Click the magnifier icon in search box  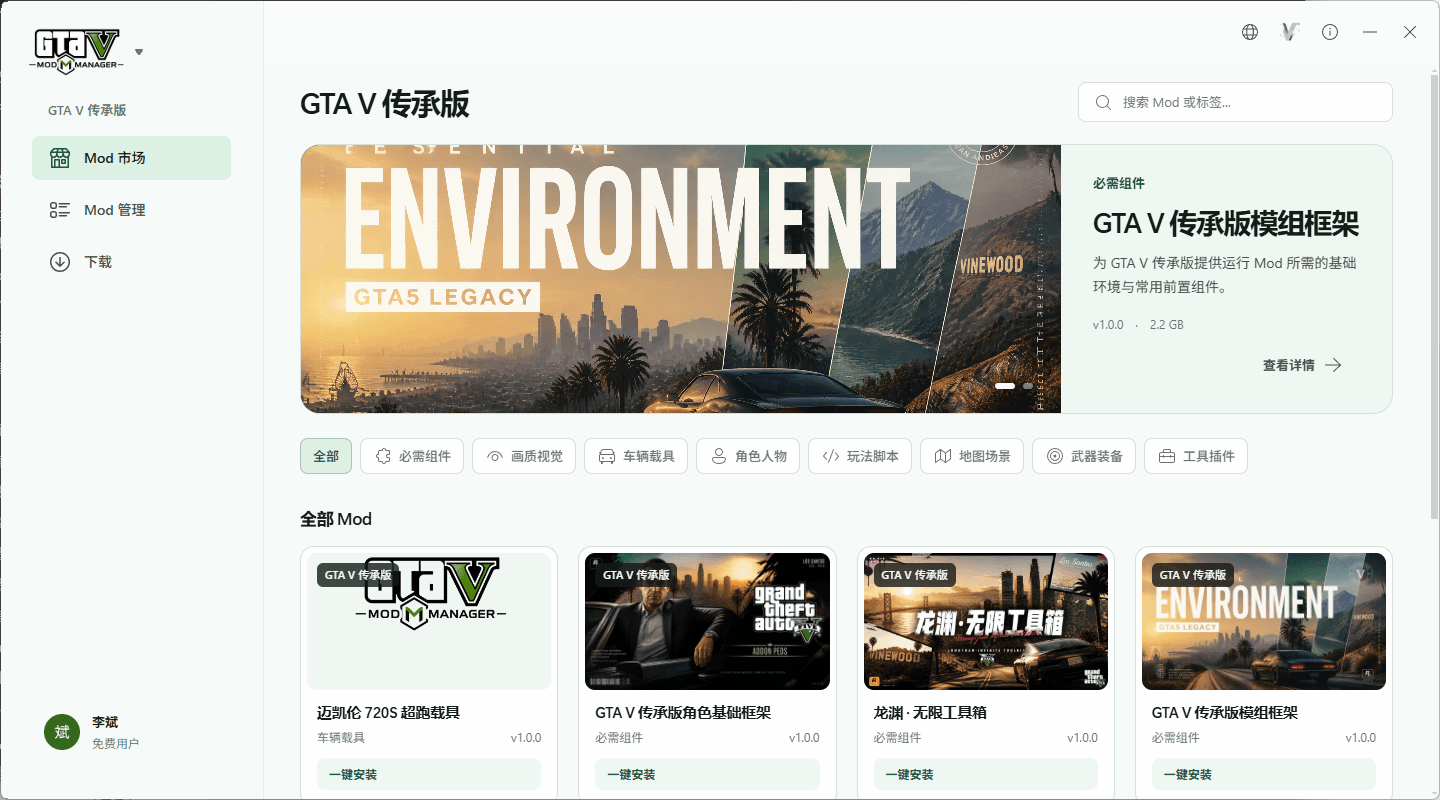[1104, 102]
